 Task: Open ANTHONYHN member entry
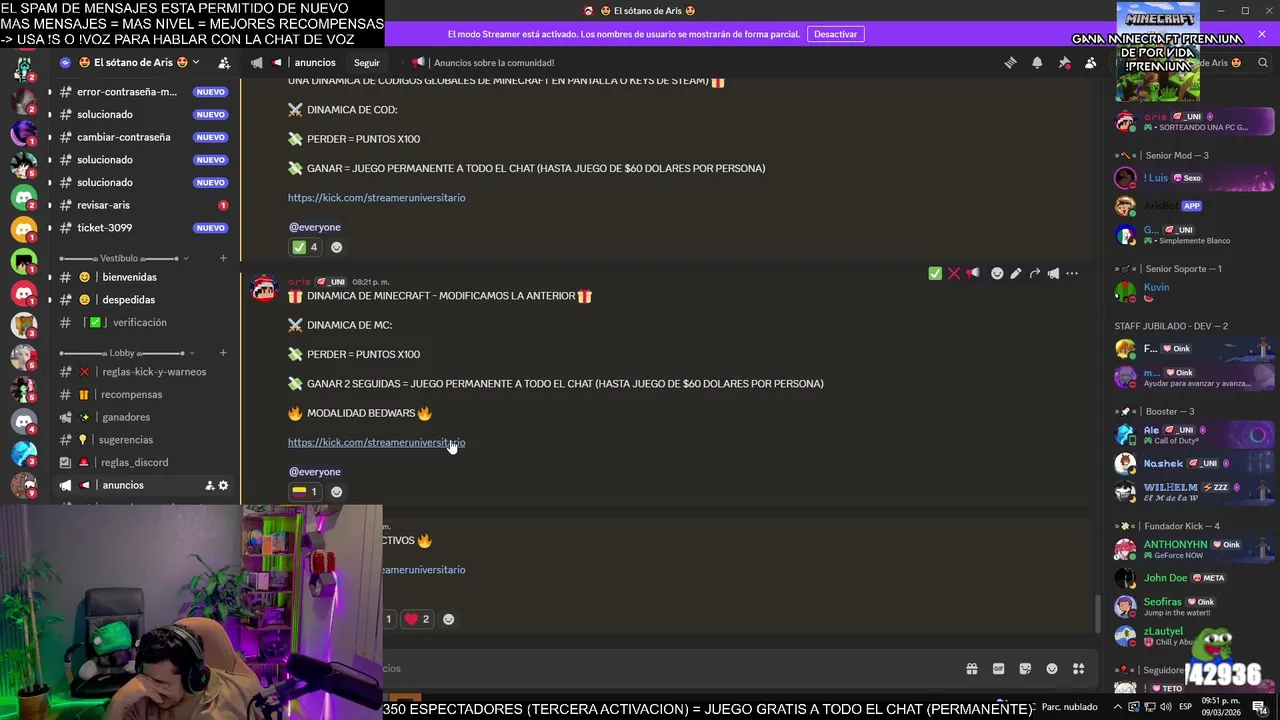[x=1195, y=549]
